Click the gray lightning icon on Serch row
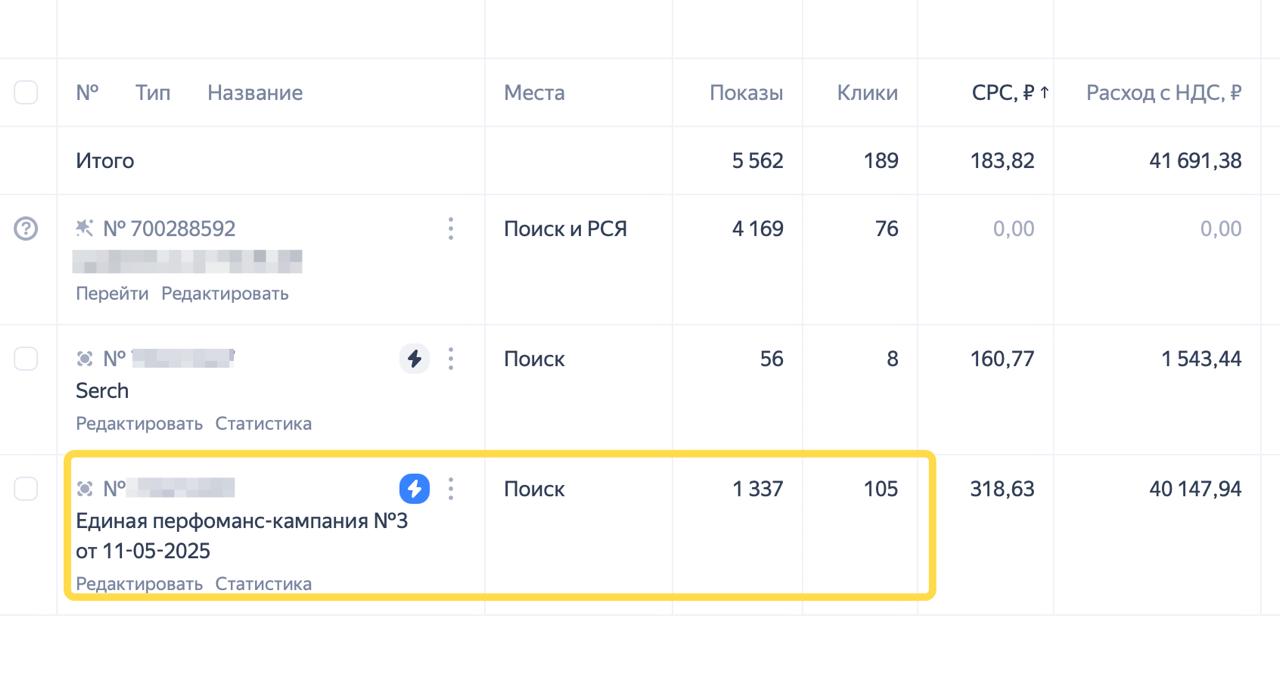The image size is (1280, 687). [x=414, y=358]
